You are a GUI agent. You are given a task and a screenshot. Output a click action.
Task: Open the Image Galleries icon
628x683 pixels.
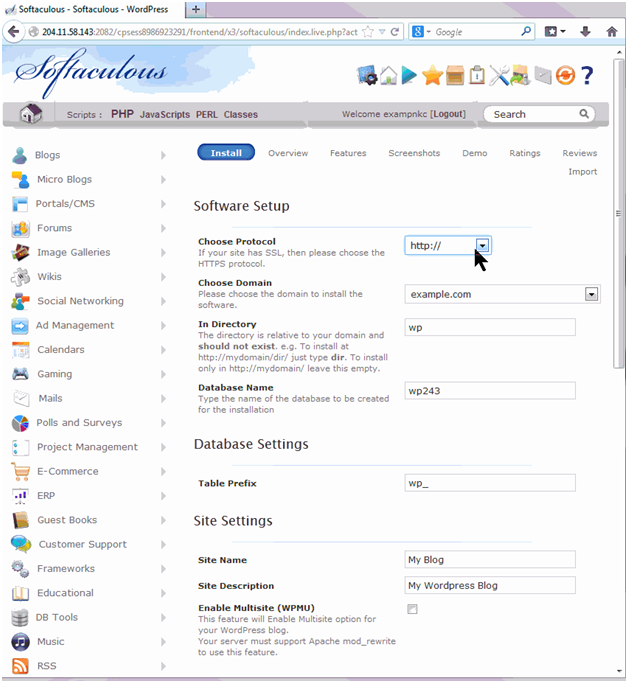click(x=20, y=253)
